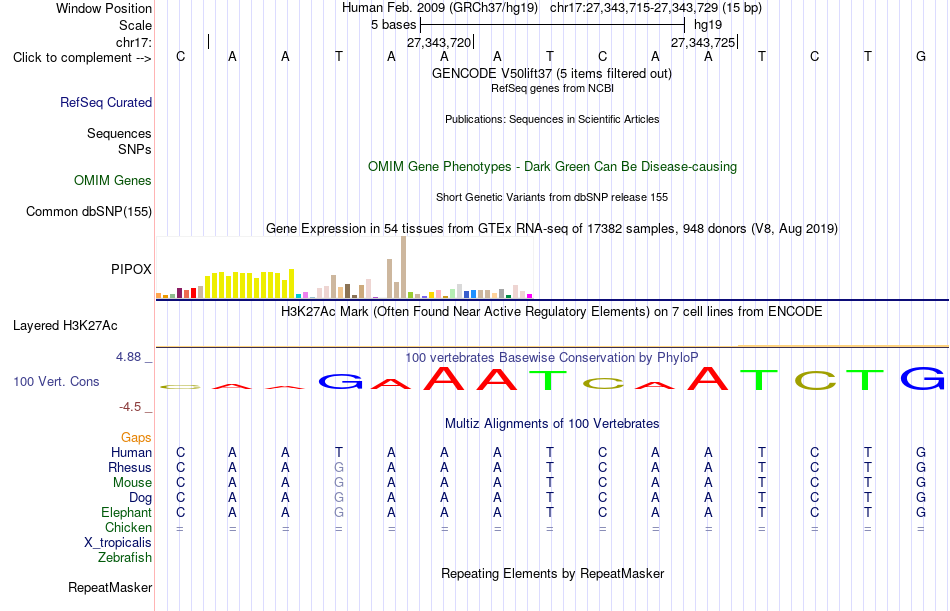This screenshot has width=950, height=611.
Task: Select the Mouse species label
Action: 132,482
